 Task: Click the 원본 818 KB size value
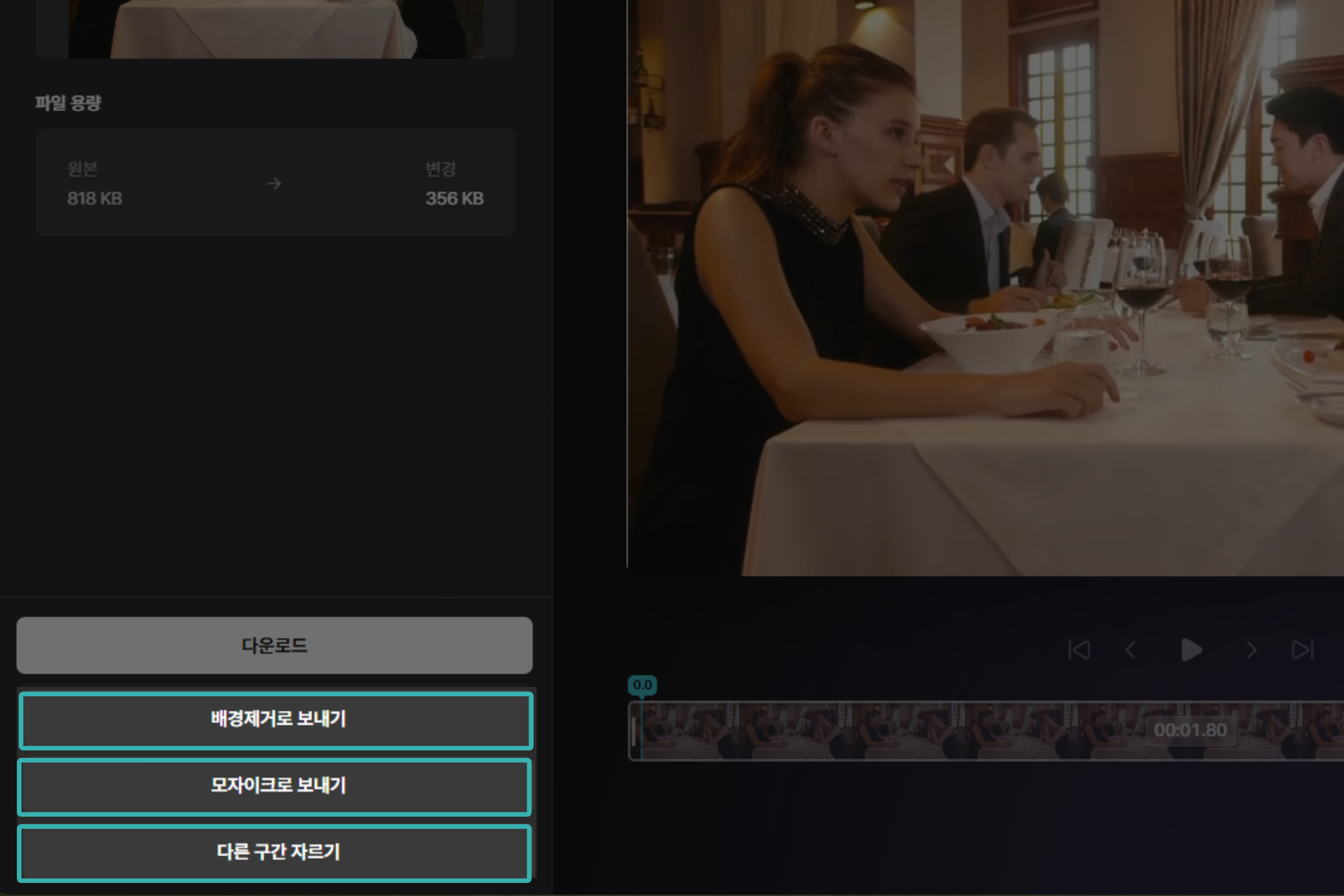[94, 198]
